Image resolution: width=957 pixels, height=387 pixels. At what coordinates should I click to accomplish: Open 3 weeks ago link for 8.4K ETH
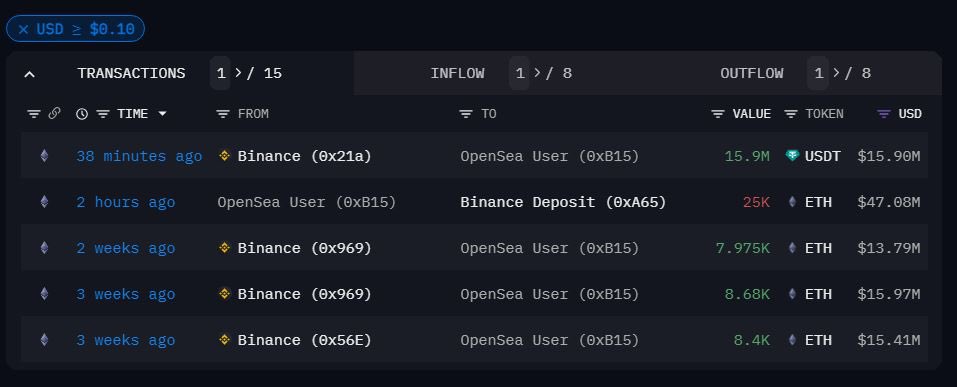coord(126,339)
